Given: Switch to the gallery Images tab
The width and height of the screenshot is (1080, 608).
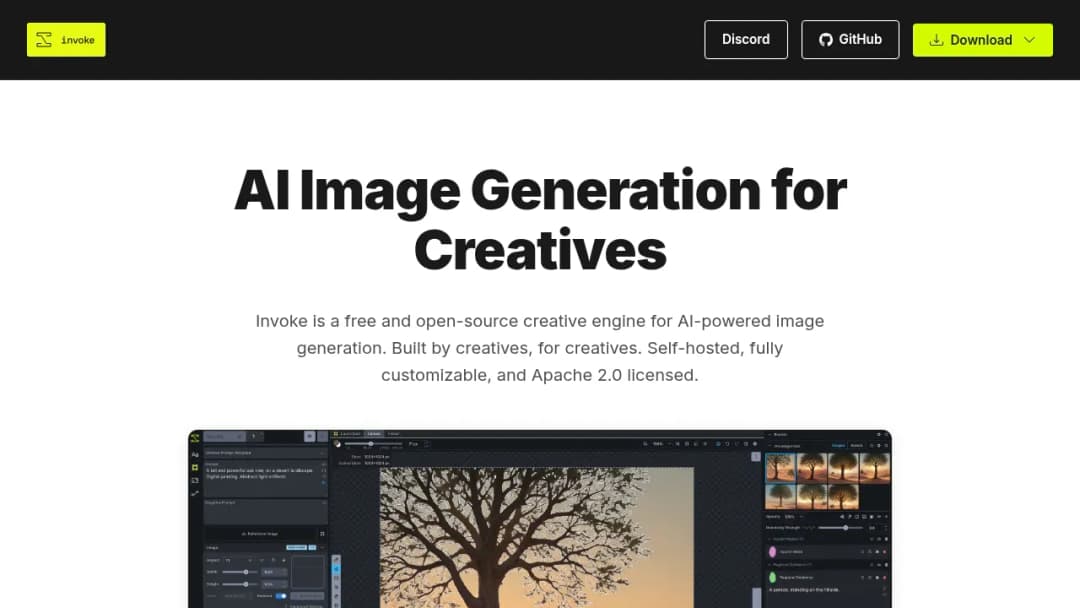Looking at the screenshot, I should pyautogui.click(x=838, y=445).
